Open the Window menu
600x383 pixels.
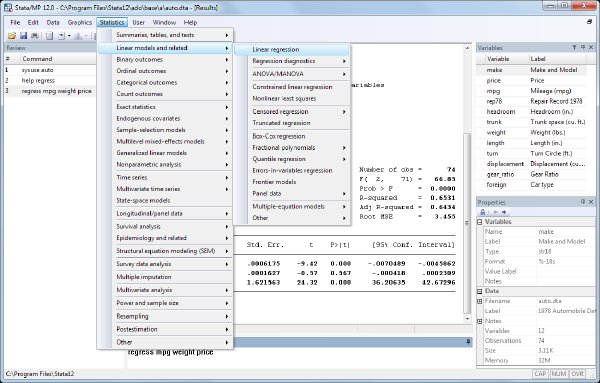[164, 23]
